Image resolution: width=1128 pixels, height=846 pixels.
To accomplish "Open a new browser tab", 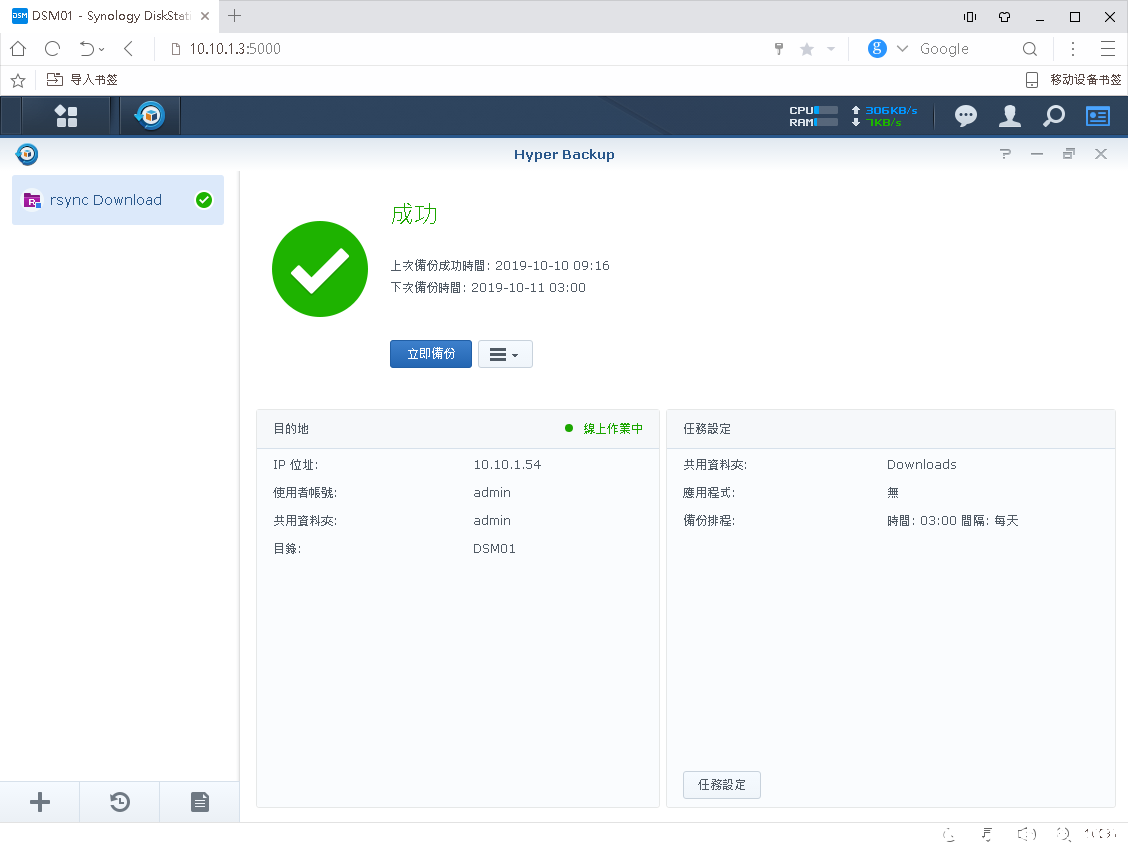I will click(235, 16).
